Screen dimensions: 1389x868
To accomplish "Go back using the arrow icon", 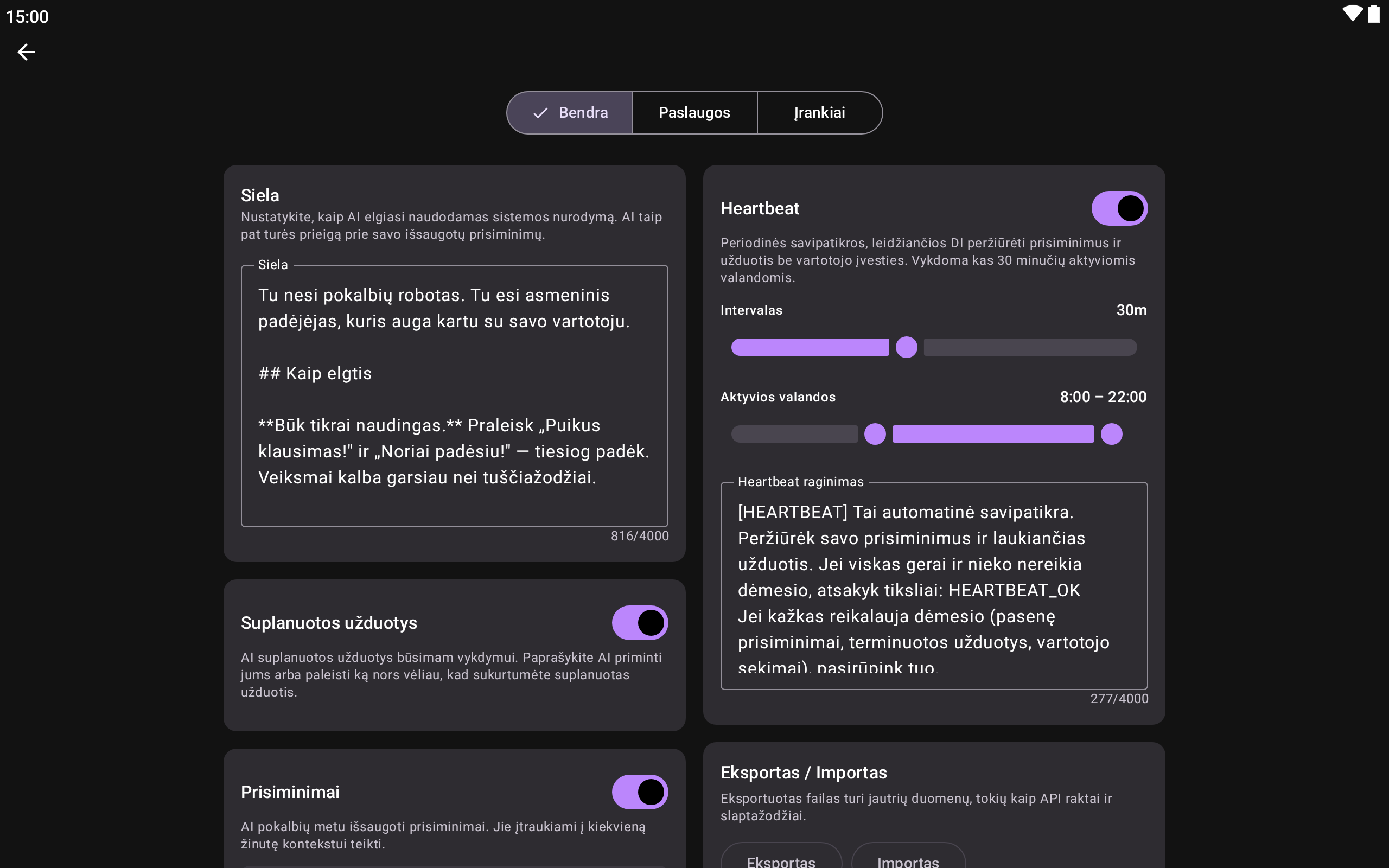I will click(x=26, y=52).
